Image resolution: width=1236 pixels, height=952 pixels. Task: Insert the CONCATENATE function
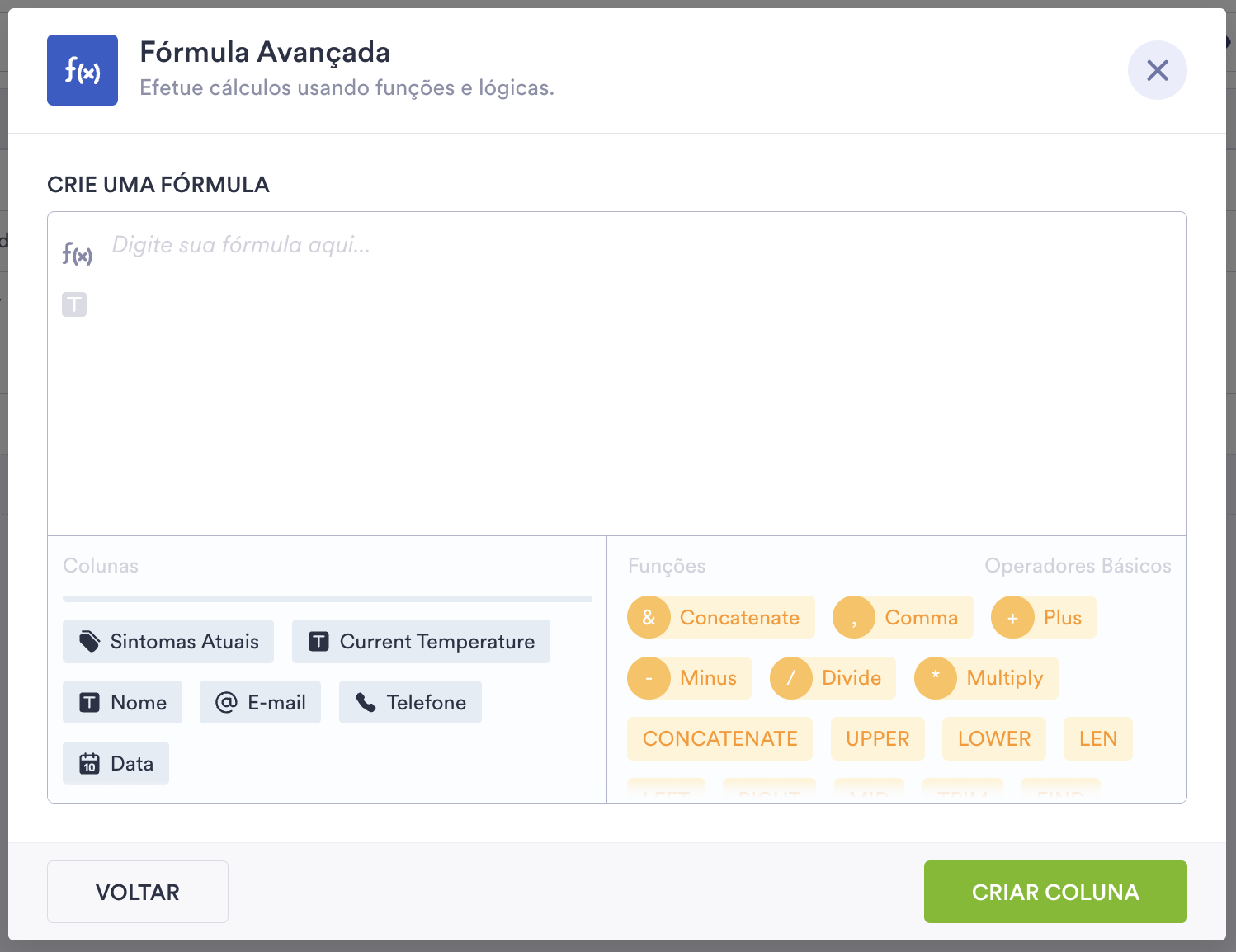[719, 738]
